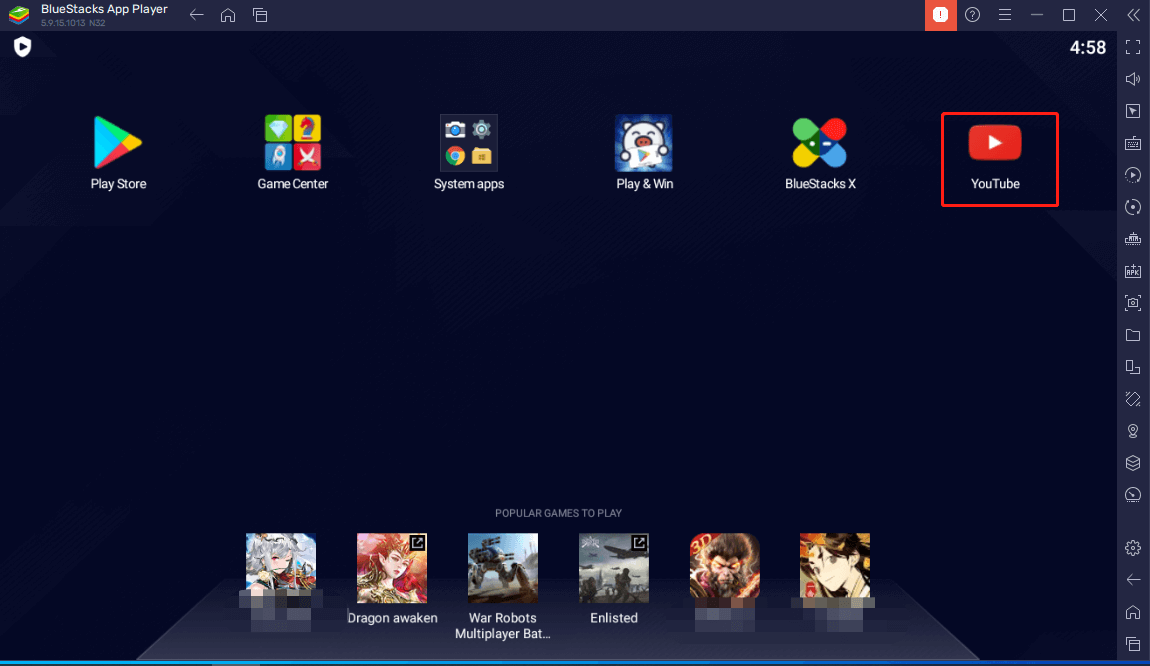The width and height of the screenshot is (1150, 666).
Task: Click the 4:58 clock display
Action: (1087, 48)
